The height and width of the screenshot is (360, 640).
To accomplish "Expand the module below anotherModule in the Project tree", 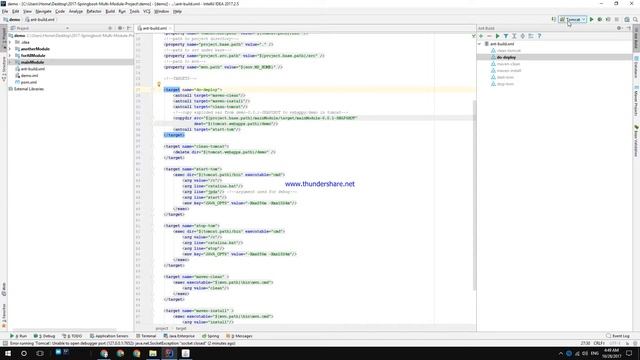I will [x=10, y=56].
